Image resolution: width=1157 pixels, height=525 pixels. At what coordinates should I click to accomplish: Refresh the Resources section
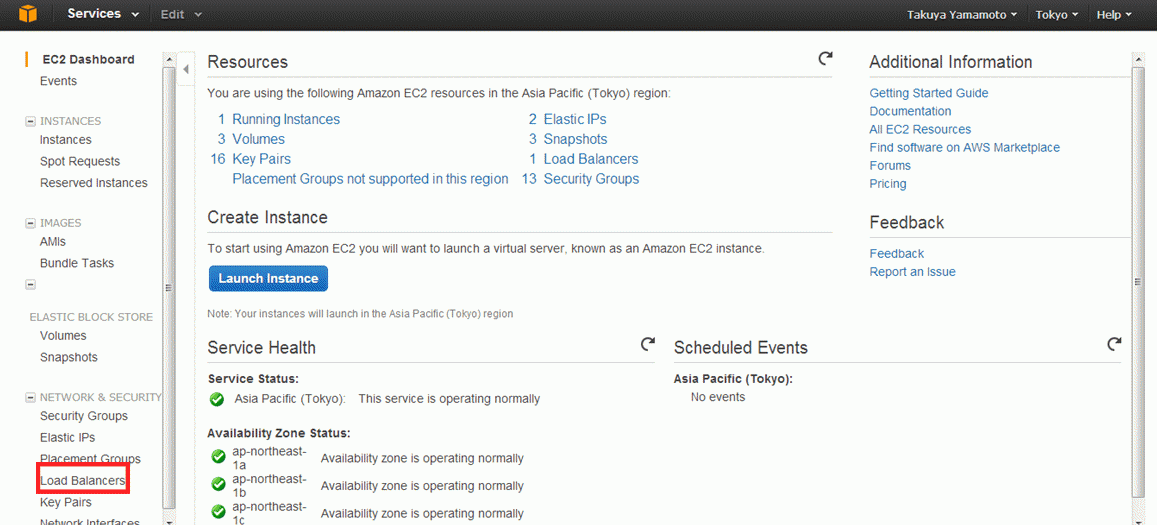[825, 58]
